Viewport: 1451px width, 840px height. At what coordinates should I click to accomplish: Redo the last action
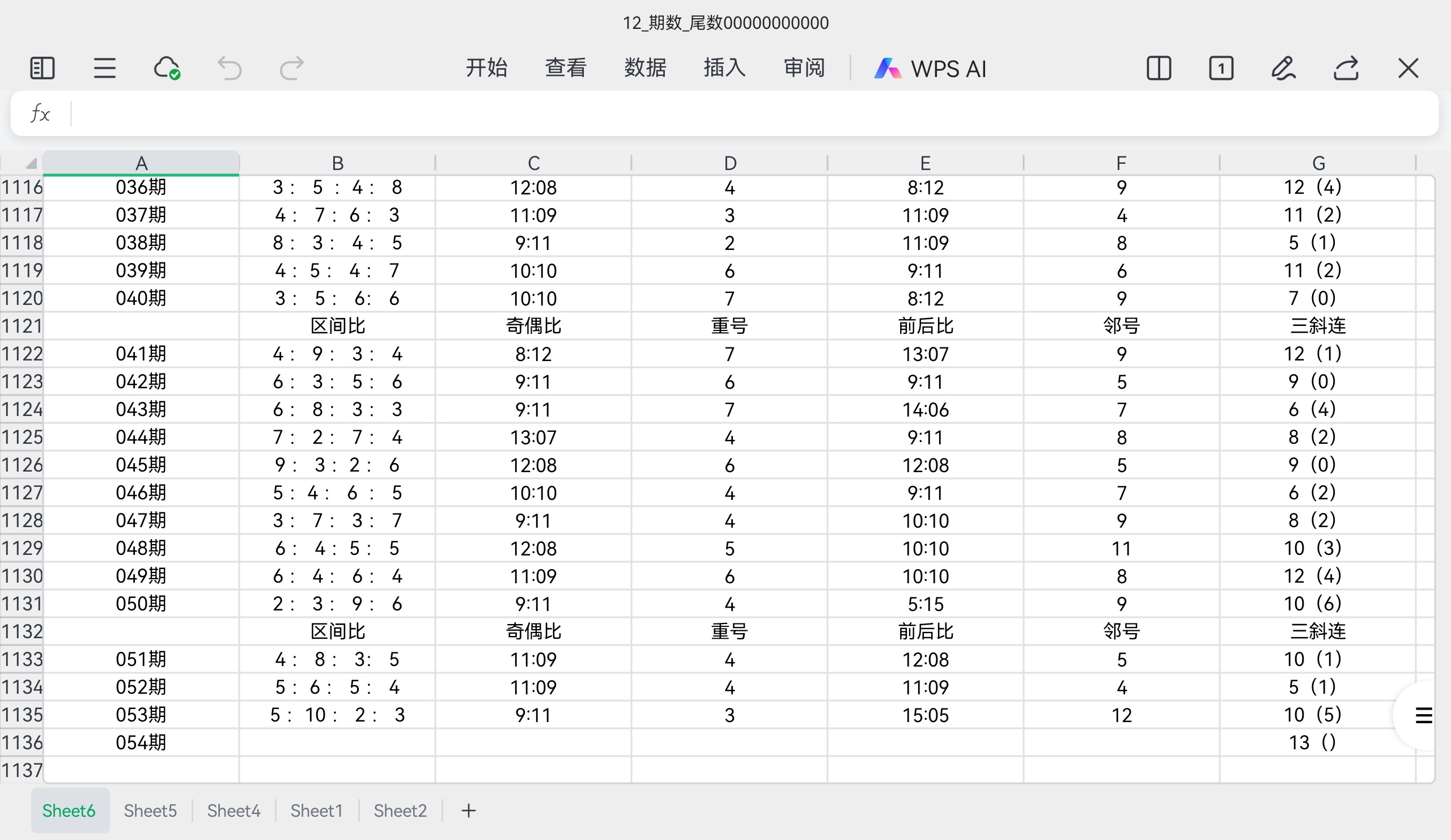[291, 68]
